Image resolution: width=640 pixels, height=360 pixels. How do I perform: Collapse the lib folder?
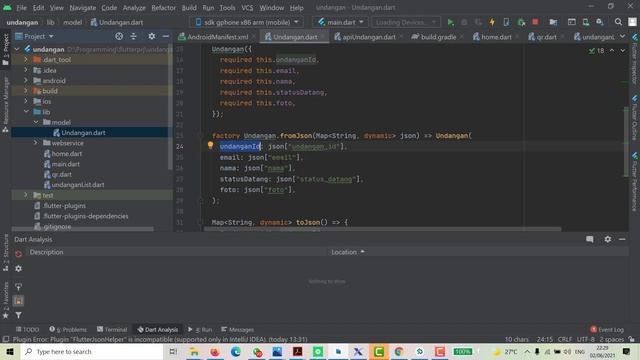pyautogui.click(x=26, y=111)
